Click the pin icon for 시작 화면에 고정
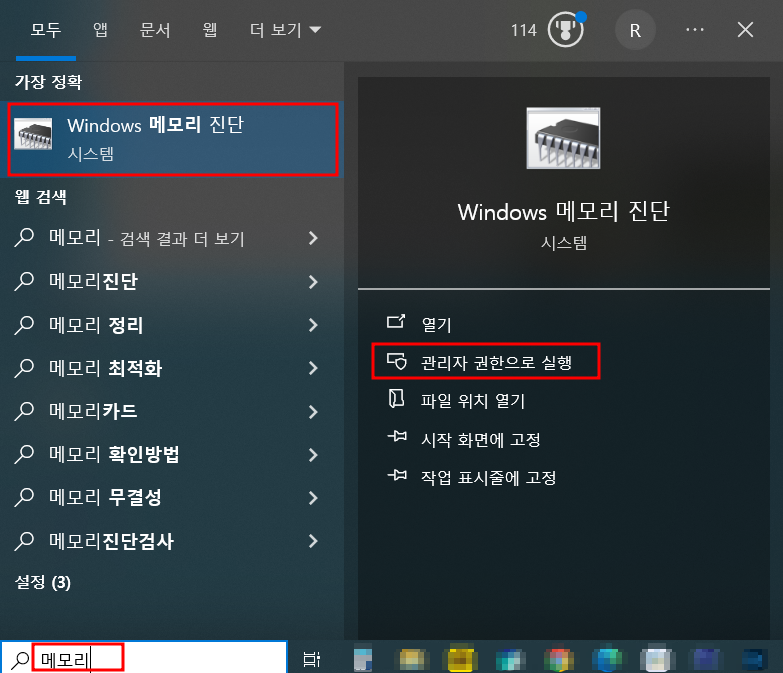 (x=397, y=437)
